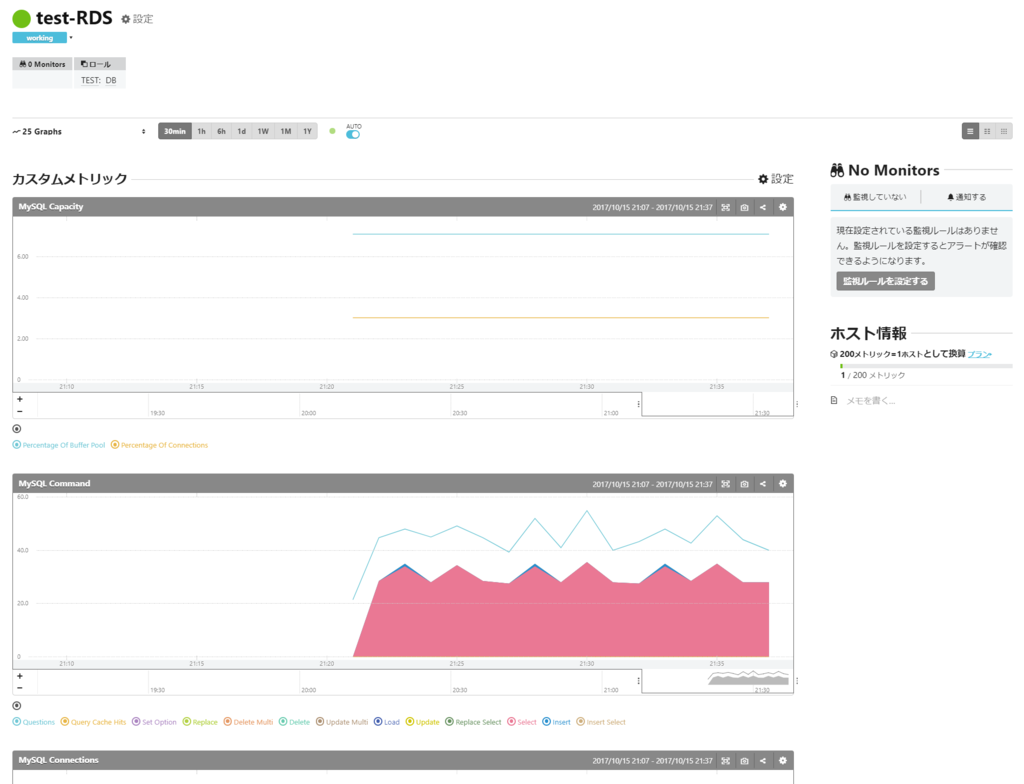1024x784 pixels.
Task: Zoom out on MySQL Capacity timeline
Action: click(x=20, y=411)
